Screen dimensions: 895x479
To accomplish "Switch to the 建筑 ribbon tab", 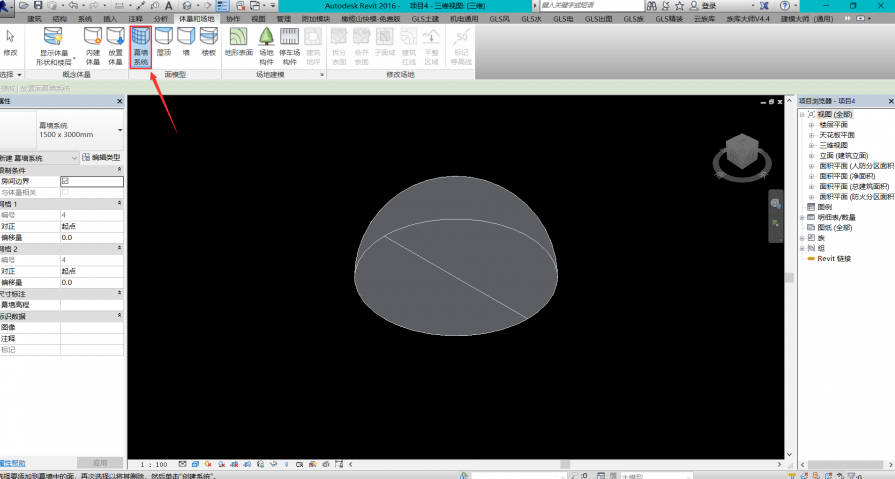I will (x=35, y=19).
